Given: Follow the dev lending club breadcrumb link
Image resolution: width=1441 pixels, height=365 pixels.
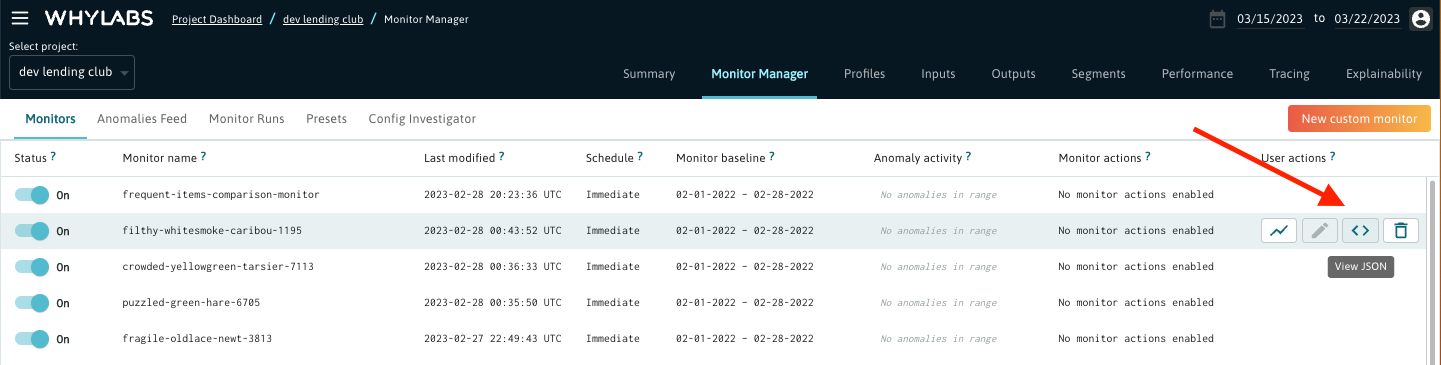Looking at the screenshot, I should coord(323,19).
